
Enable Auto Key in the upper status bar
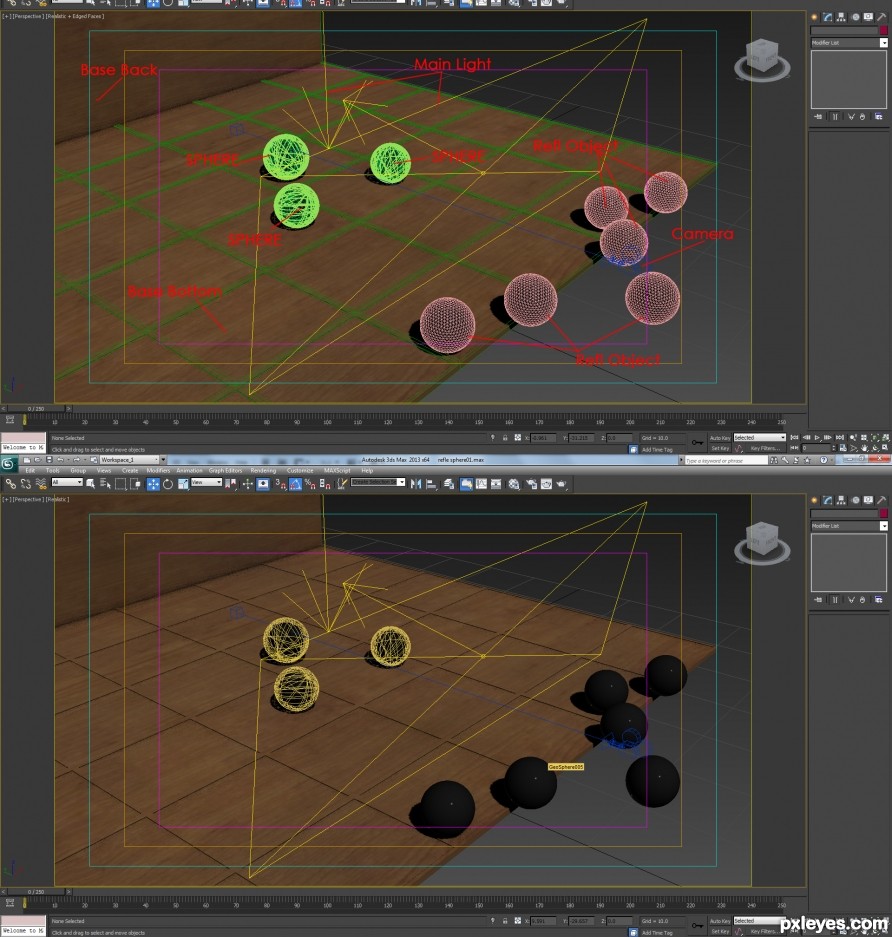[720, 437]
